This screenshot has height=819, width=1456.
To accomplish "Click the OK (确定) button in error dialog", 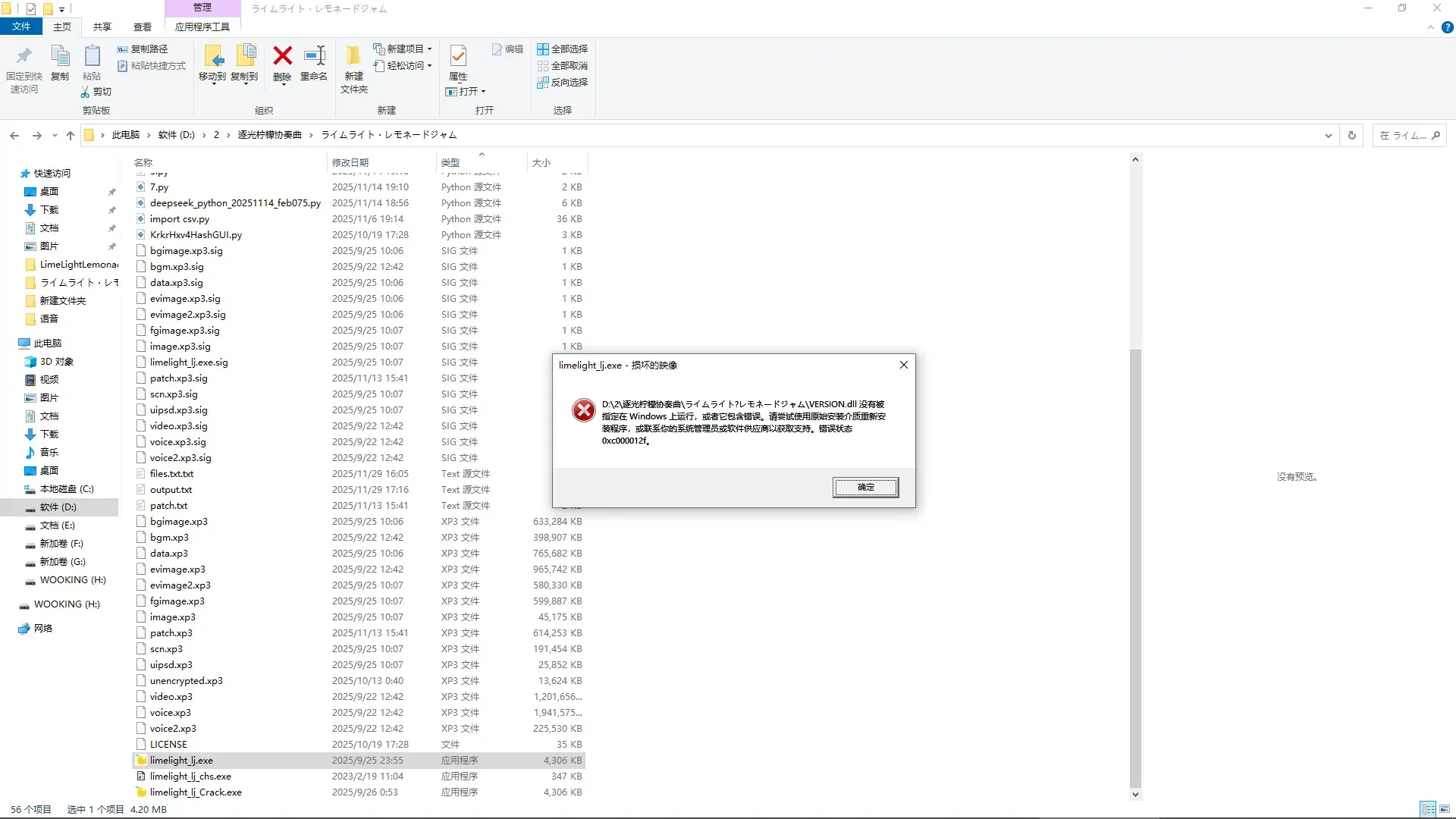I will click(x=865, y=487).
